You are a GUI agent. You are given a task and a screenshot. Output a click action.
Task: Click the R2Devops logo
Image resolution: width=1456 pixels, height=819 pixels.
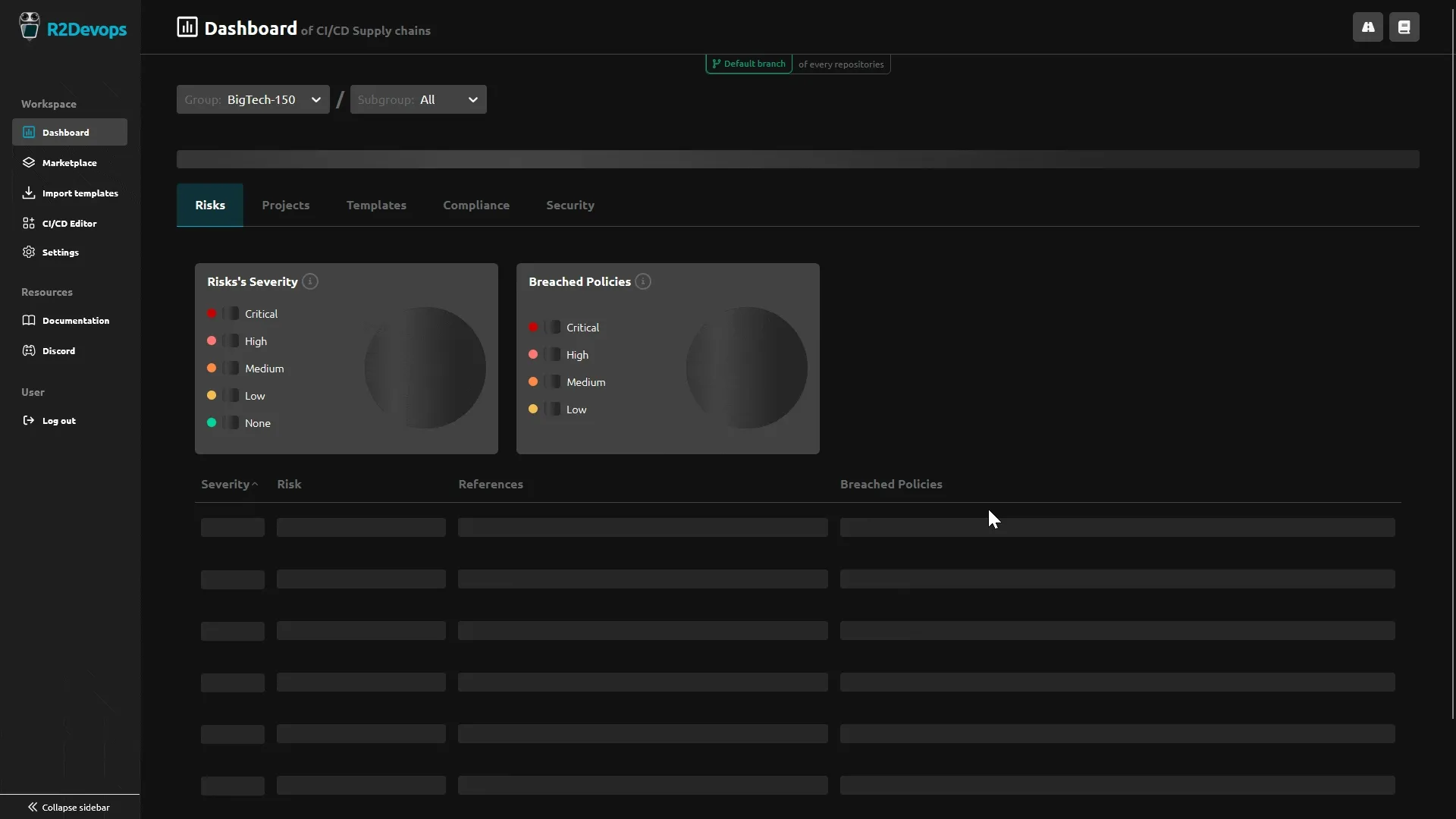[x=74, y=29]
